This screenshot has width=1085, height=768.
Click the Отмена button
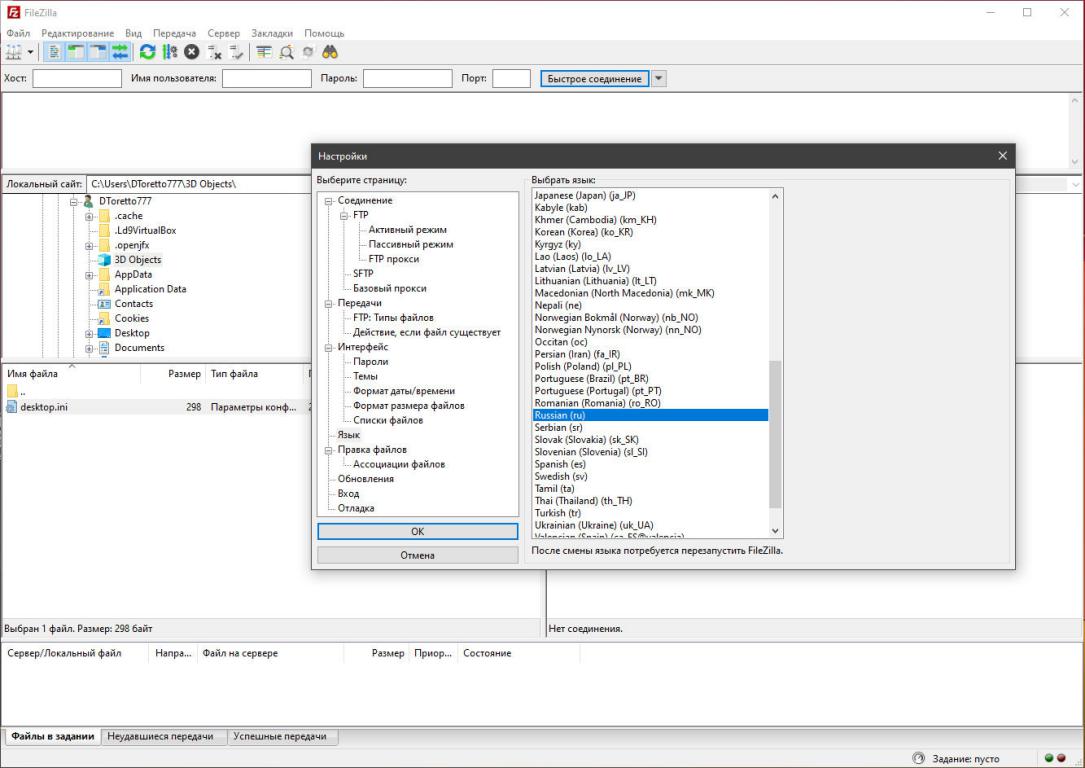pyautogui.click(x=417, y=555)
